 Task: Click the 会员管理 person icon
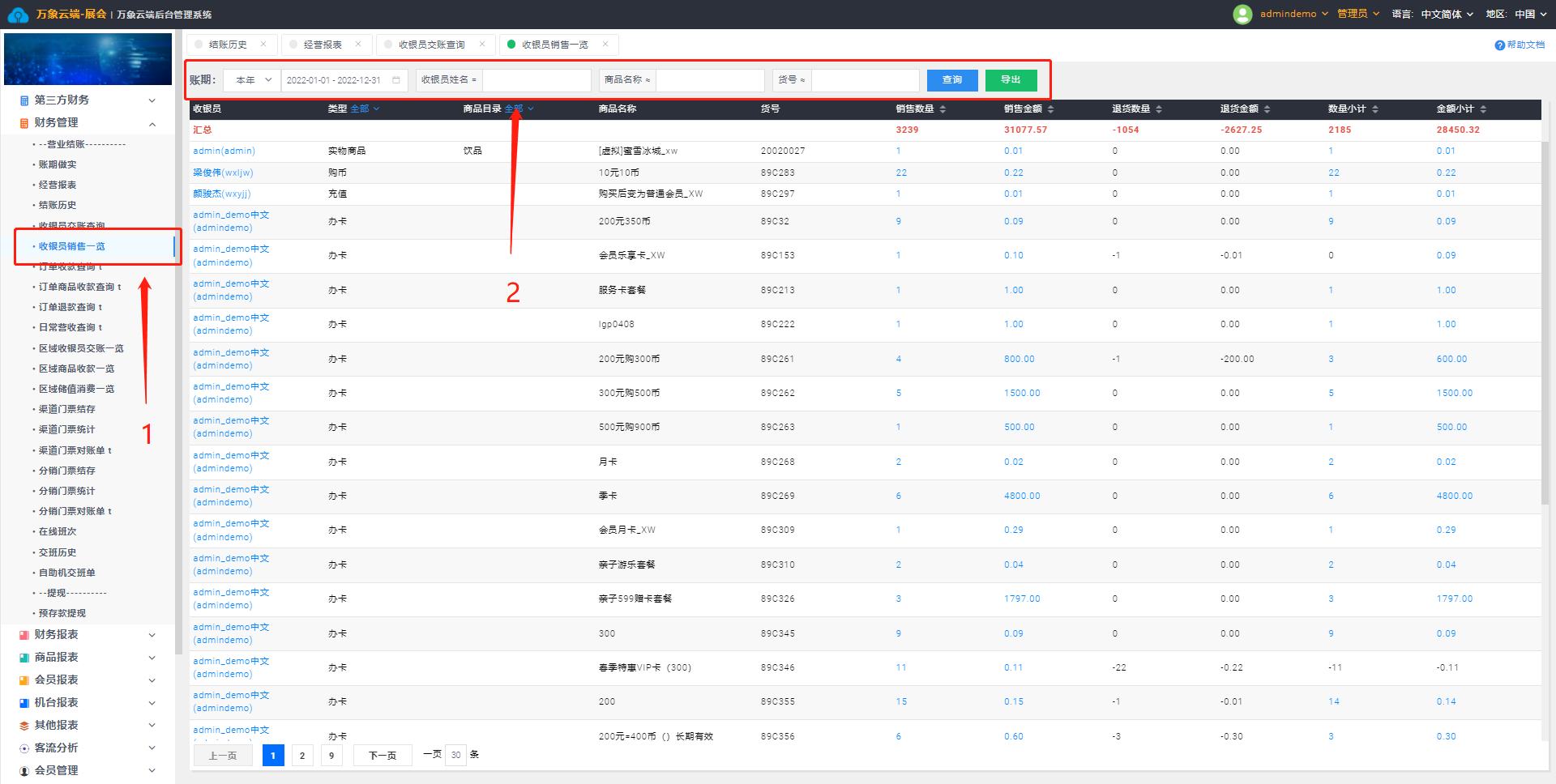click(x=24, y=771)
